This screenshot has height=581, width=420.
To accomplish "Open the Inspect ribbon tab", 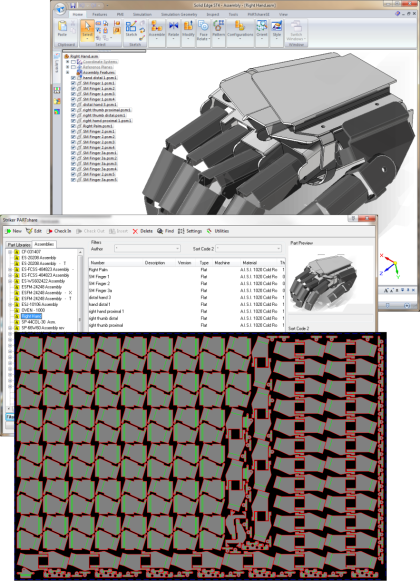I will (x=213, y=14).
